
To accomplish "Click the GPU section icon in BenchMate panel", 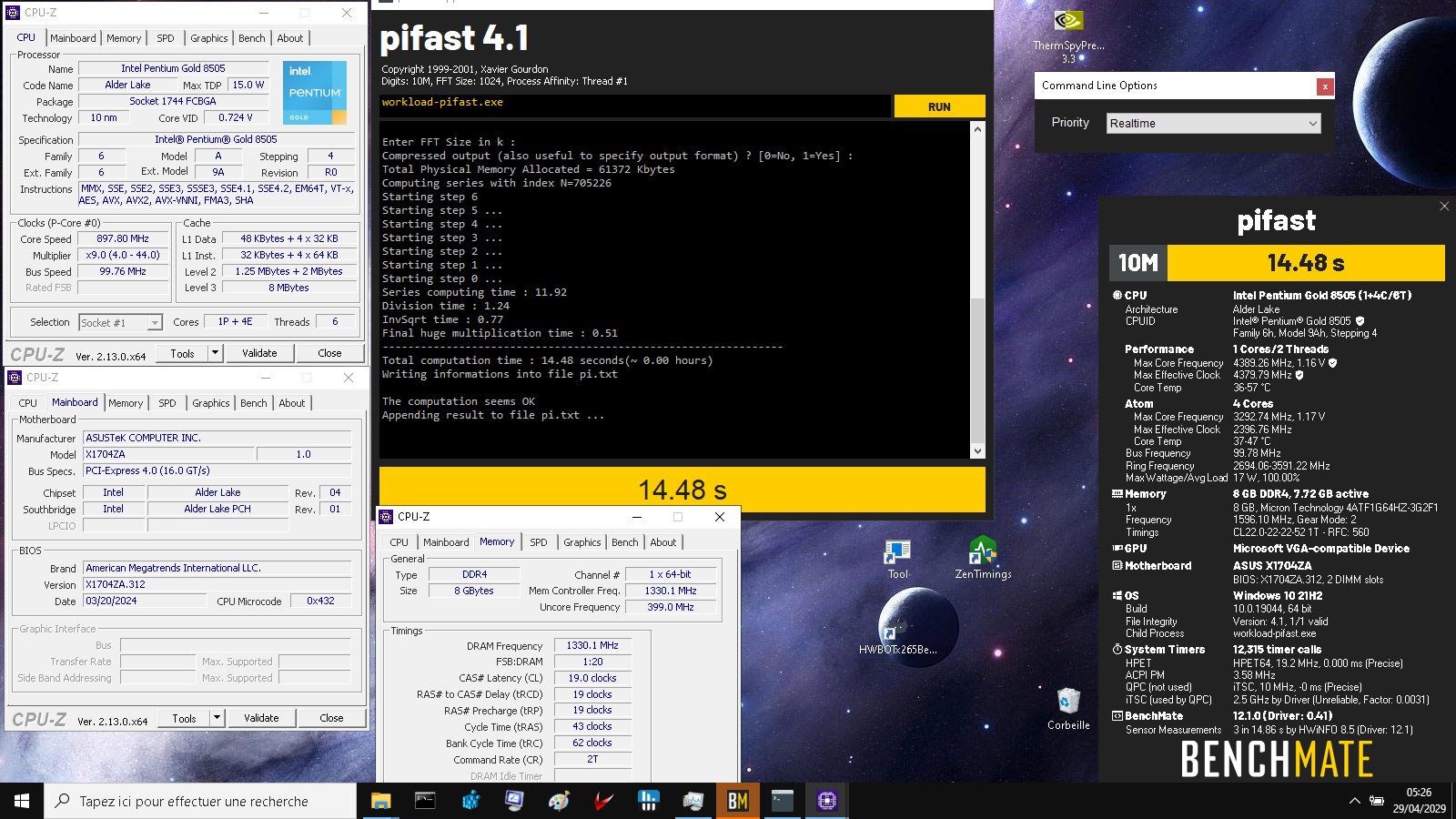I will 1117,549.
